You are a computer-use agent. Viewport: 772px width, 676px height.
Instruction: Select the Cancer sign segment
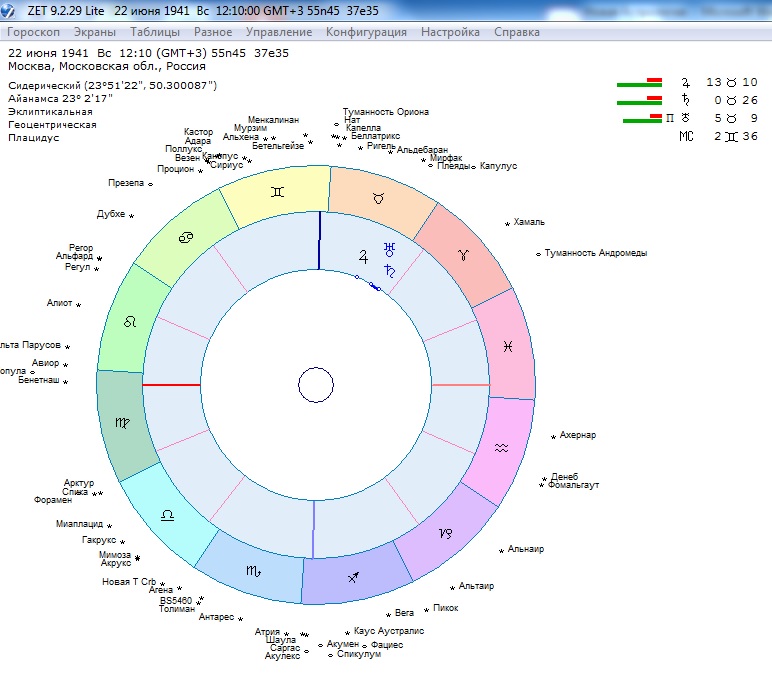point(184,236)
